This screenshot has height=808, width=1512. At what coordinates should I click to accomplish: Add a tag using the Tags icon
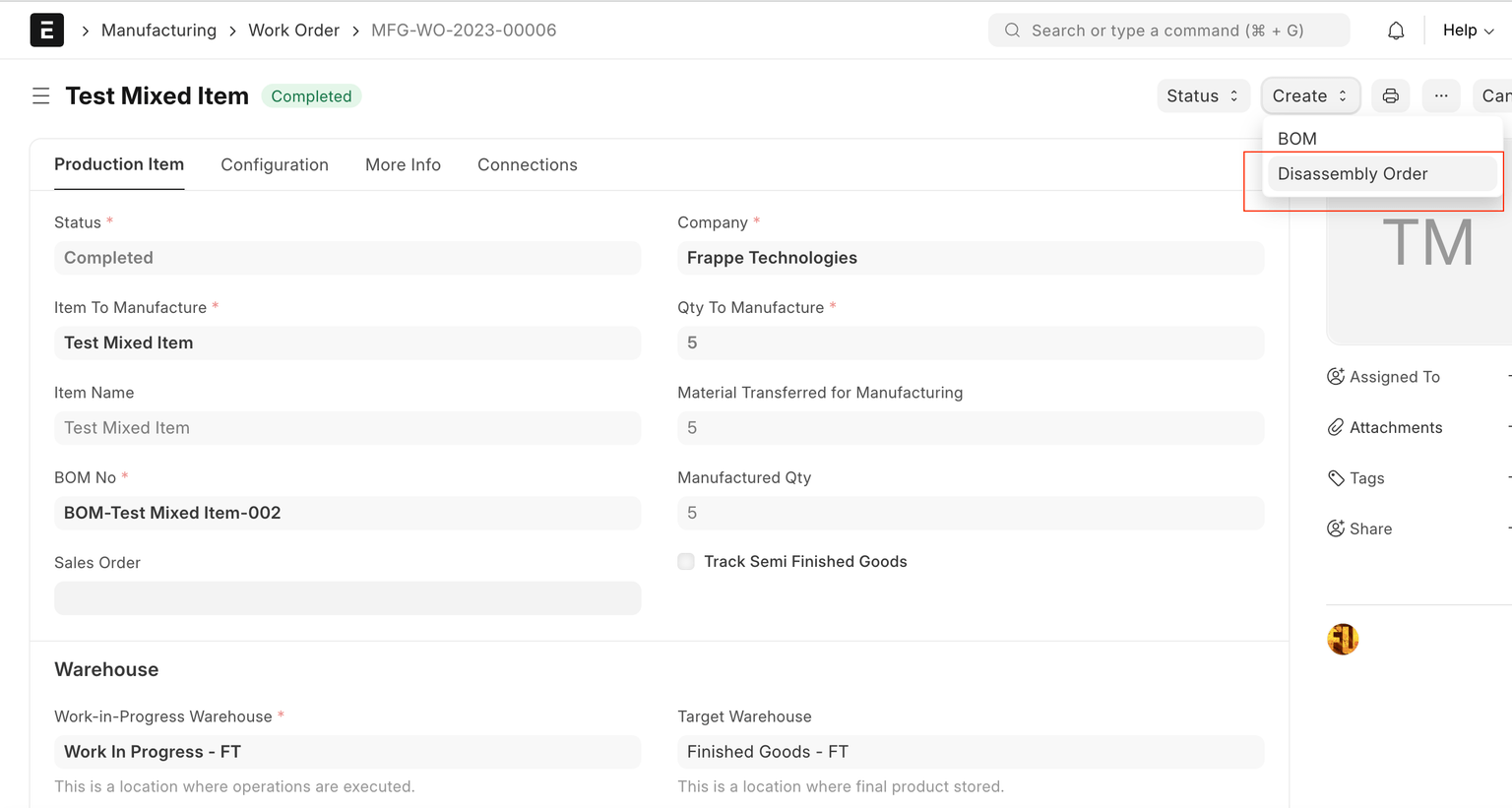[1336, 478]
